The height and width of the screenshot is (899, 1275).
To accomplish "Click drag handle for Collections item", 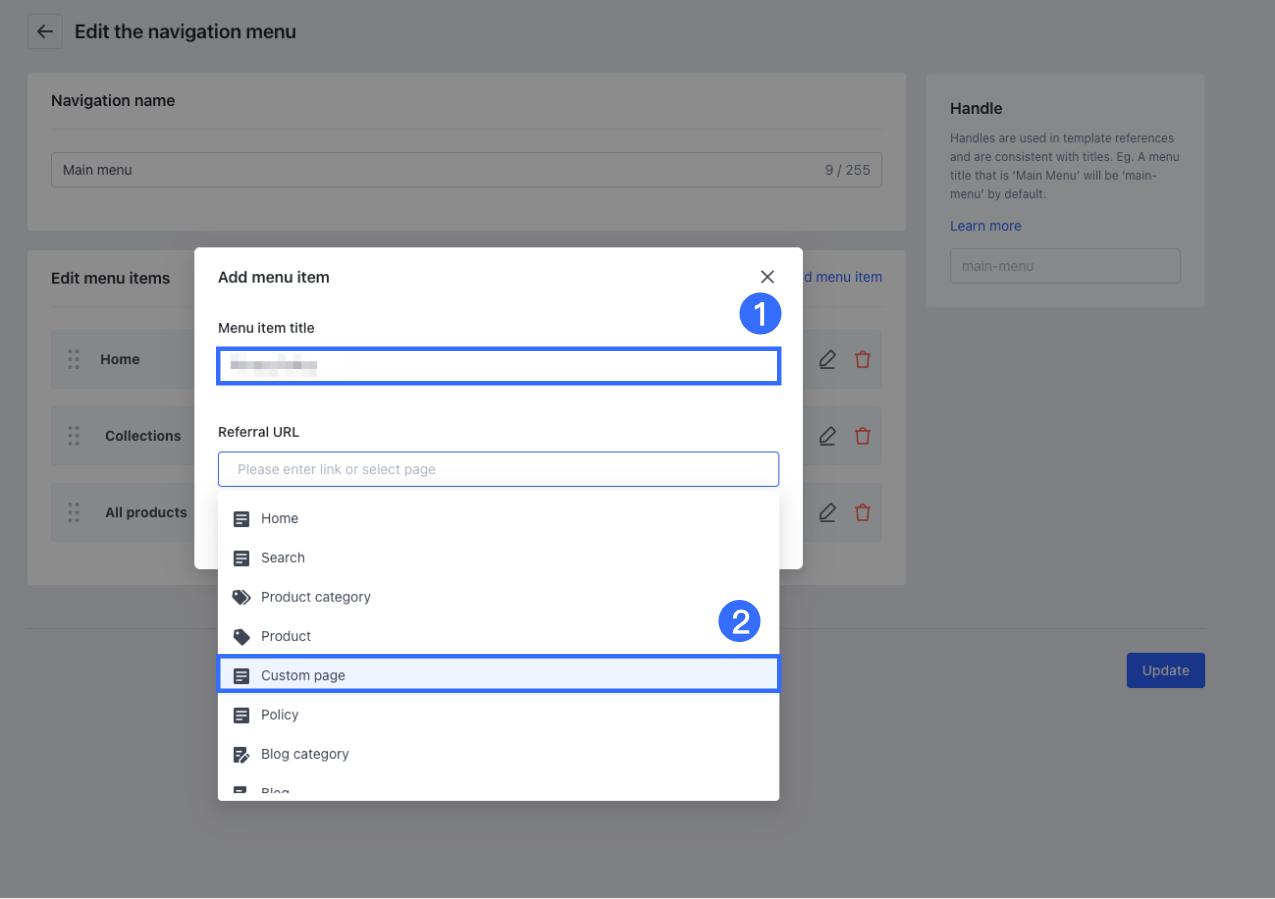I will [73, 436].
